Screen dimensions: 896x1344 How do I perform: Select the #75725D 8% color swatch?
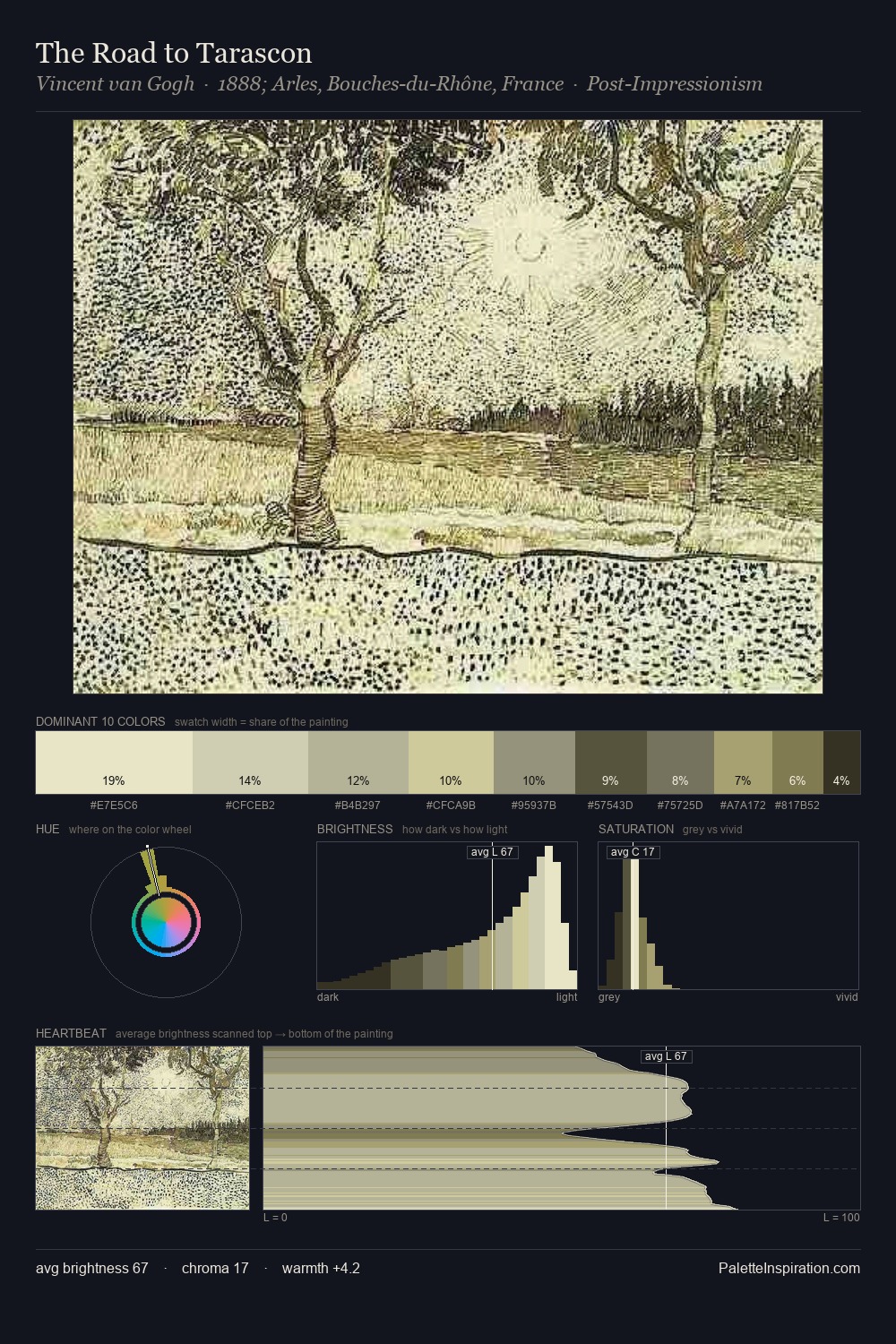pyautogui.click(x=680, y=762)
